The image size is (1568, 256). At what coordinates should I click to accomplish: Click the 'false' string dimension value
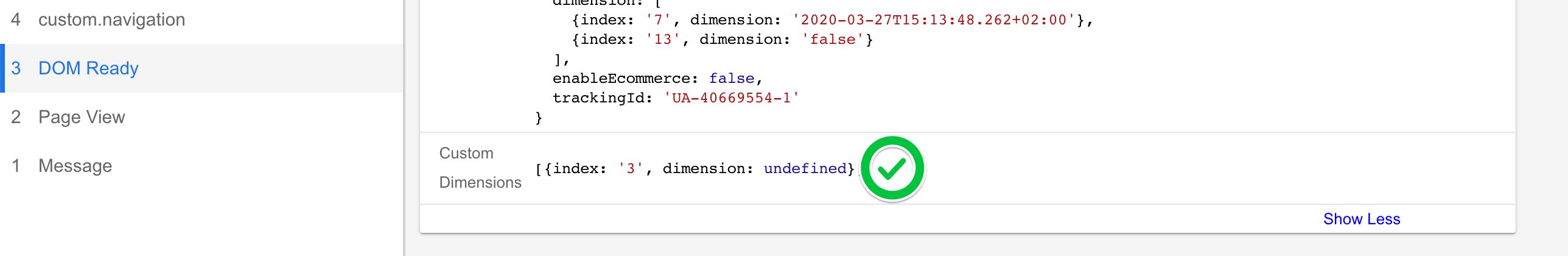832,39
